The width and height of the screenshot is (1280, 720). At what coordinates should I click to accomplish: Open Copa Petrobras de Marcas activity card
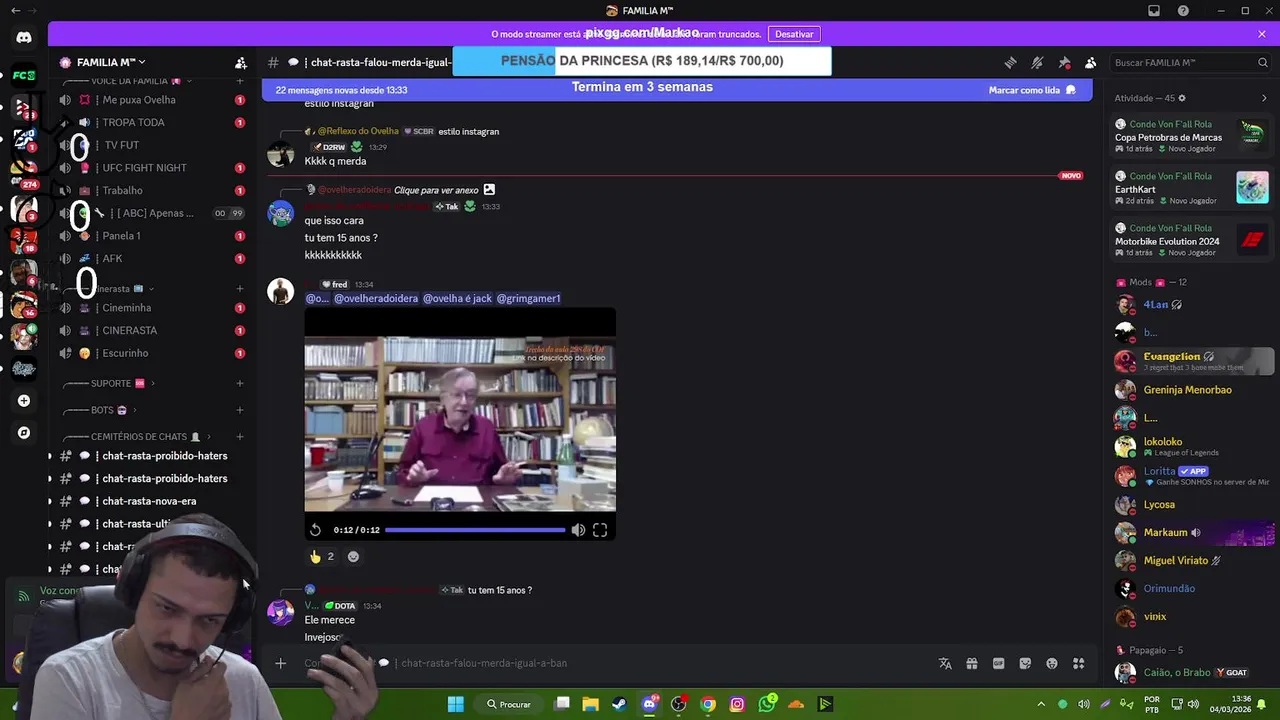click(x=1192, y=136)
